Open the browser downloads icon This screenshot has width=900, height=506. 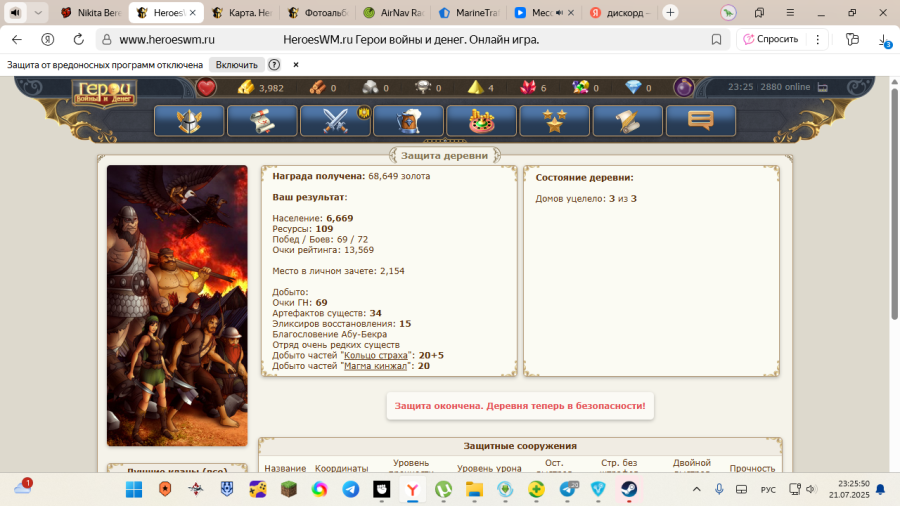point(884,40)
